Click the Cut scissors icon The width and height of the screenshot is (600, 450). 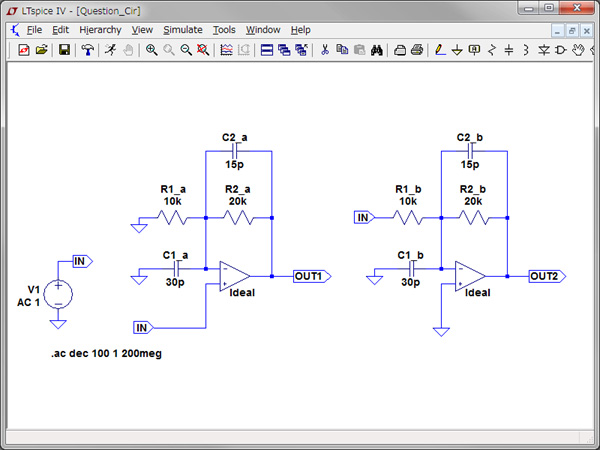[324, 50]
